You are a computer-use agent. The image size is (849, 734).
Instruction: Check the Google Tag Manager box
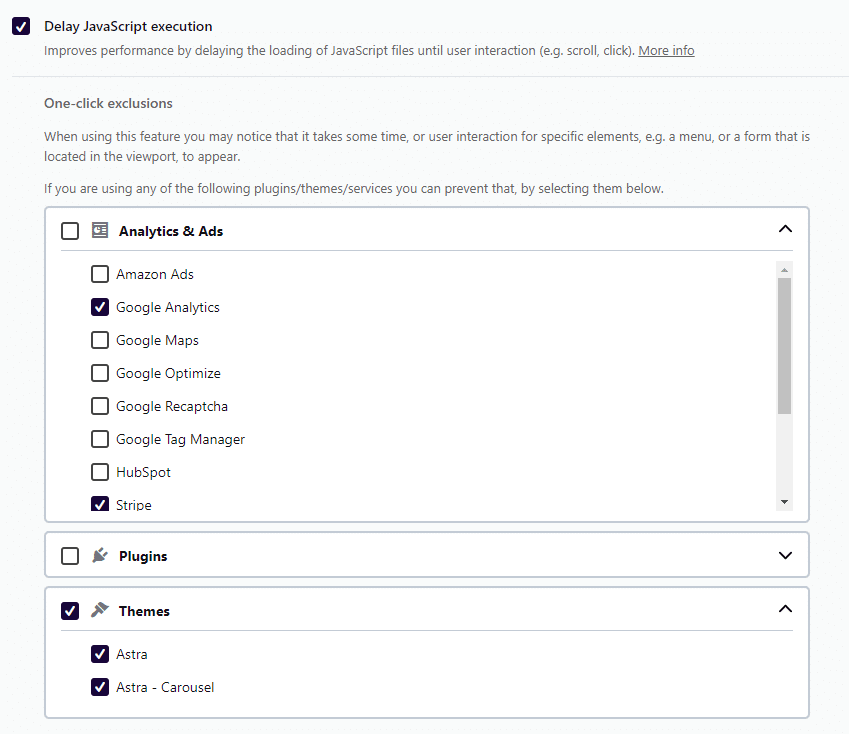click(100, 439)
